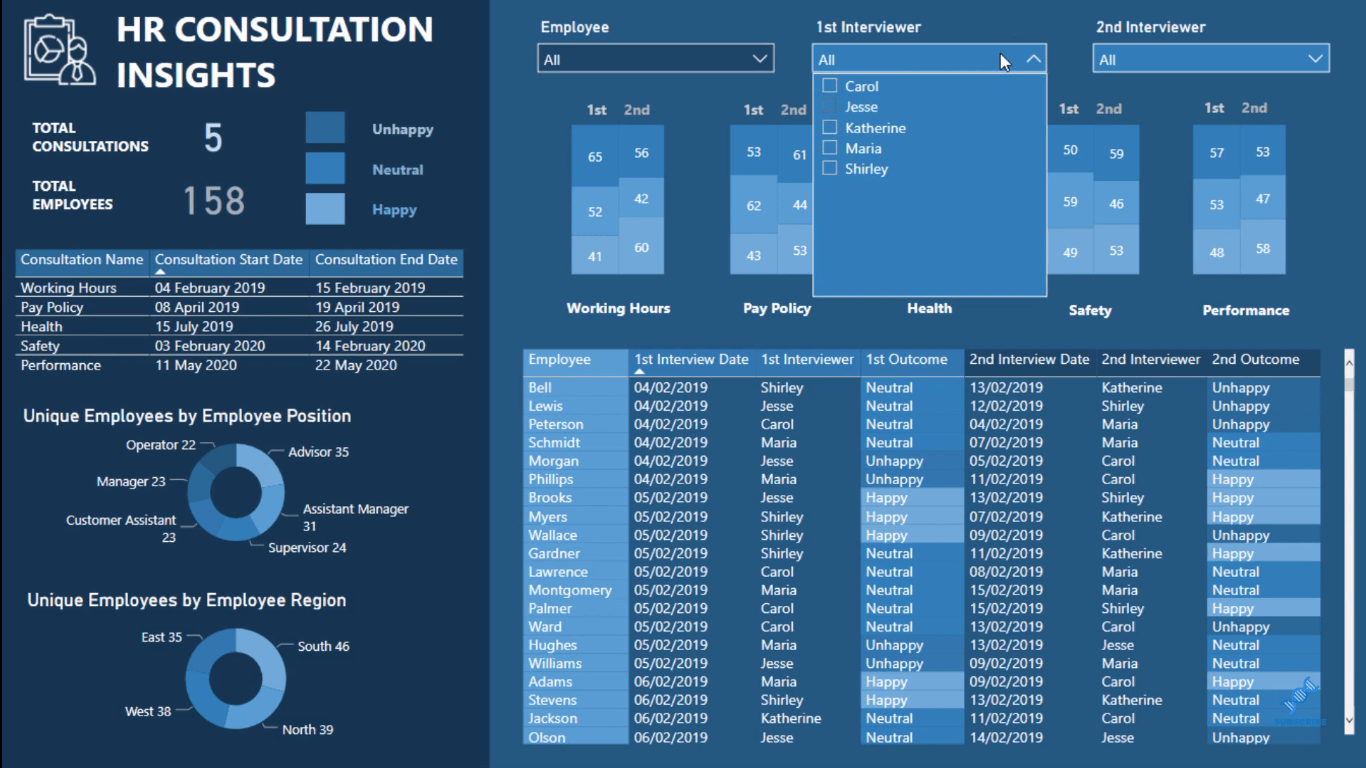This screenshot has height=768, width=1366.
Task: Tick the Shirley checkbox
Action: point(829,169)
